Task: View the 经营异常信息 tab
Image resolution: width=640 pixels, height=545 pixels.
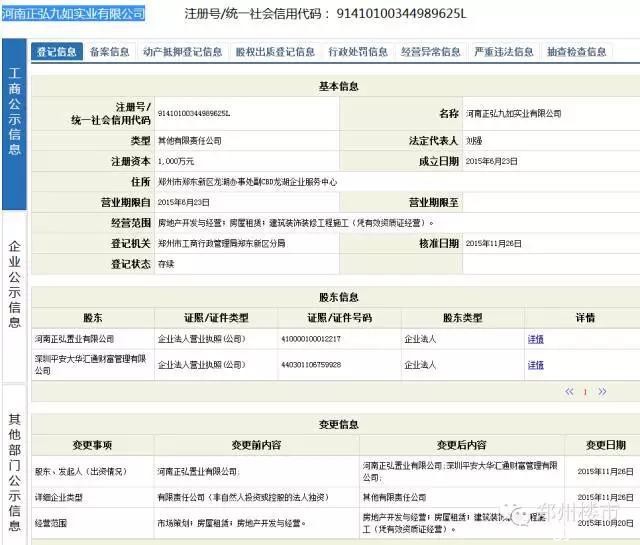Action: [431, 51]
